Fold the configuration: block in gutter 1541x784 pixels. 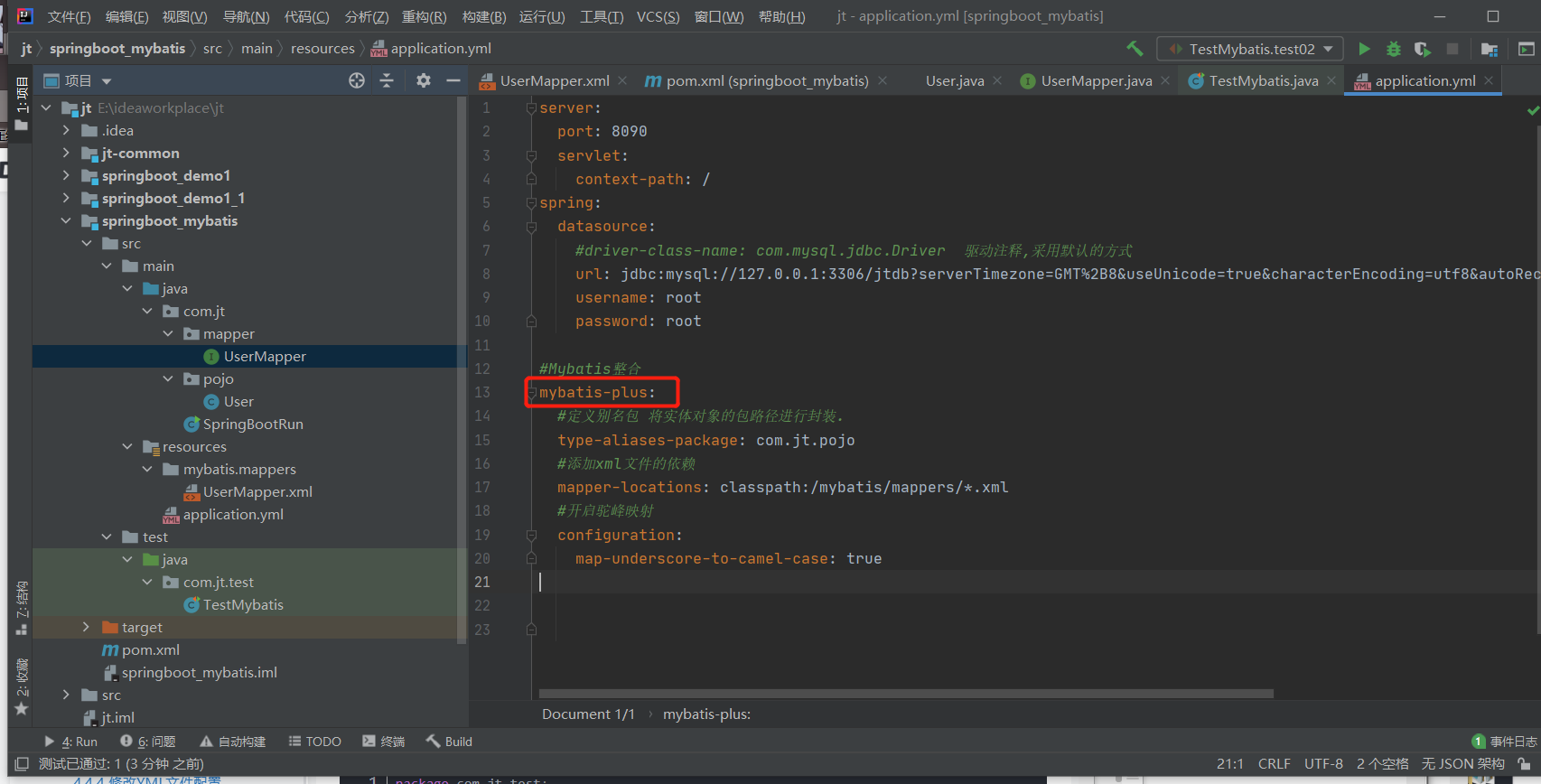pos(531,536)
